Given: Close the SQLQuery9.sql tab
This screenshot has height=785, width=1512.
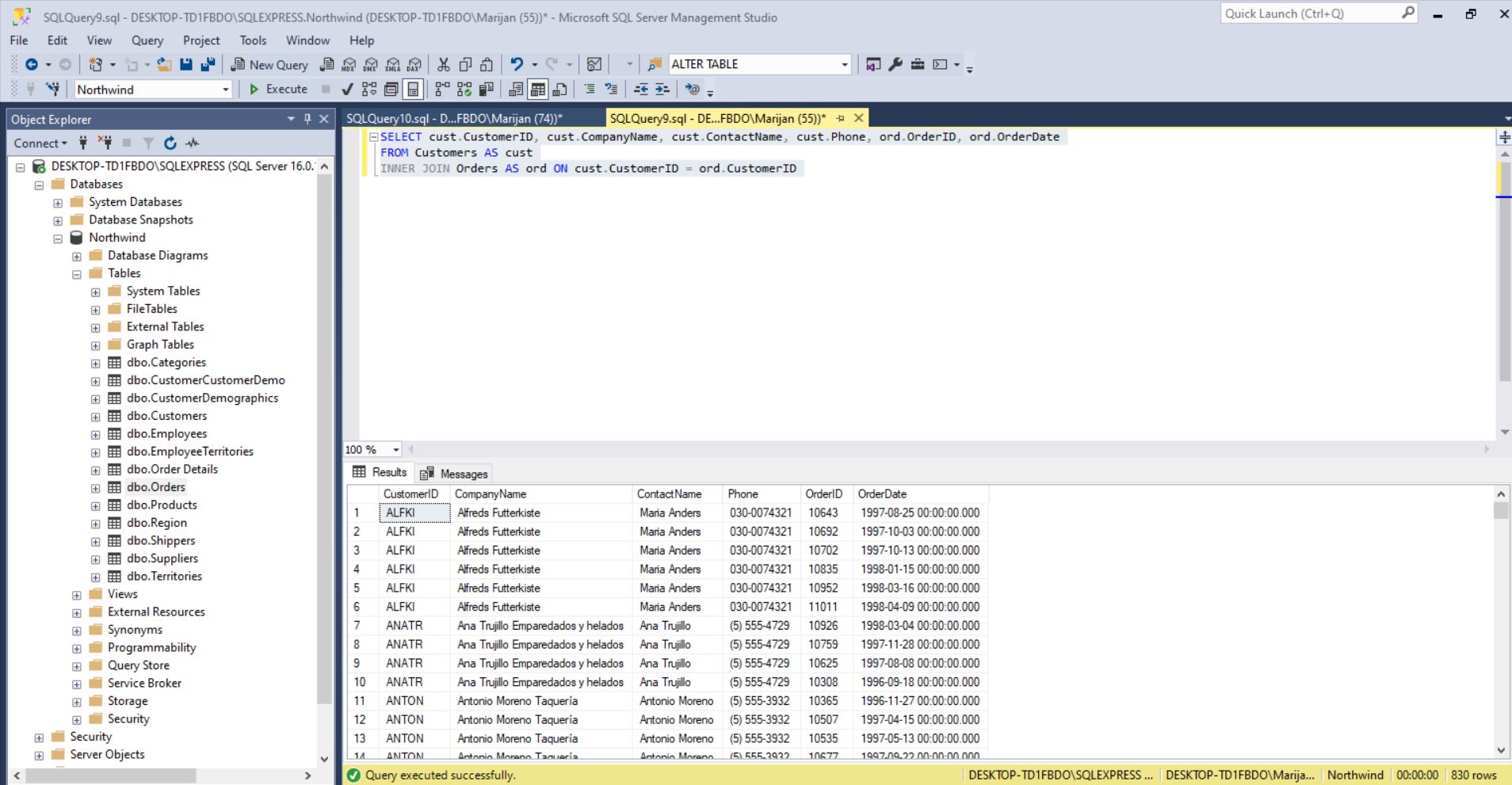Looking at the screenshot, I should (858, 118).
